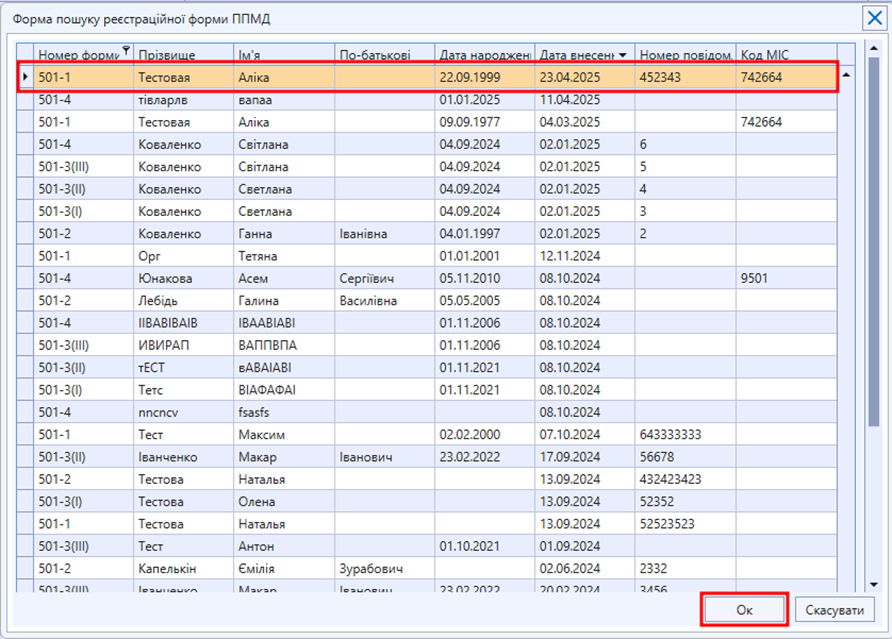The width and height of the screenshot is (892, 639).
Task: Select the patronymic cell Іванівна
Action: pos(385,233)
